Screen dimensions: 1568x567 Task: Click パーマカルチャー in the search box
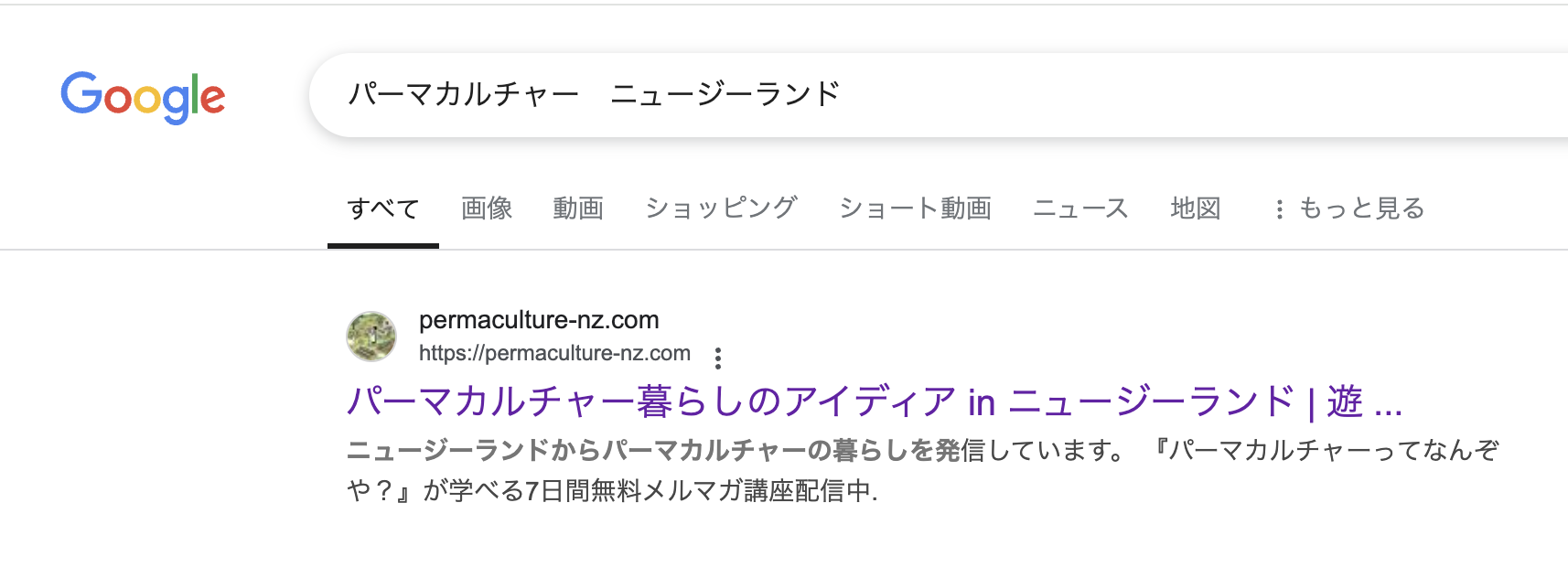coord(464,94)
